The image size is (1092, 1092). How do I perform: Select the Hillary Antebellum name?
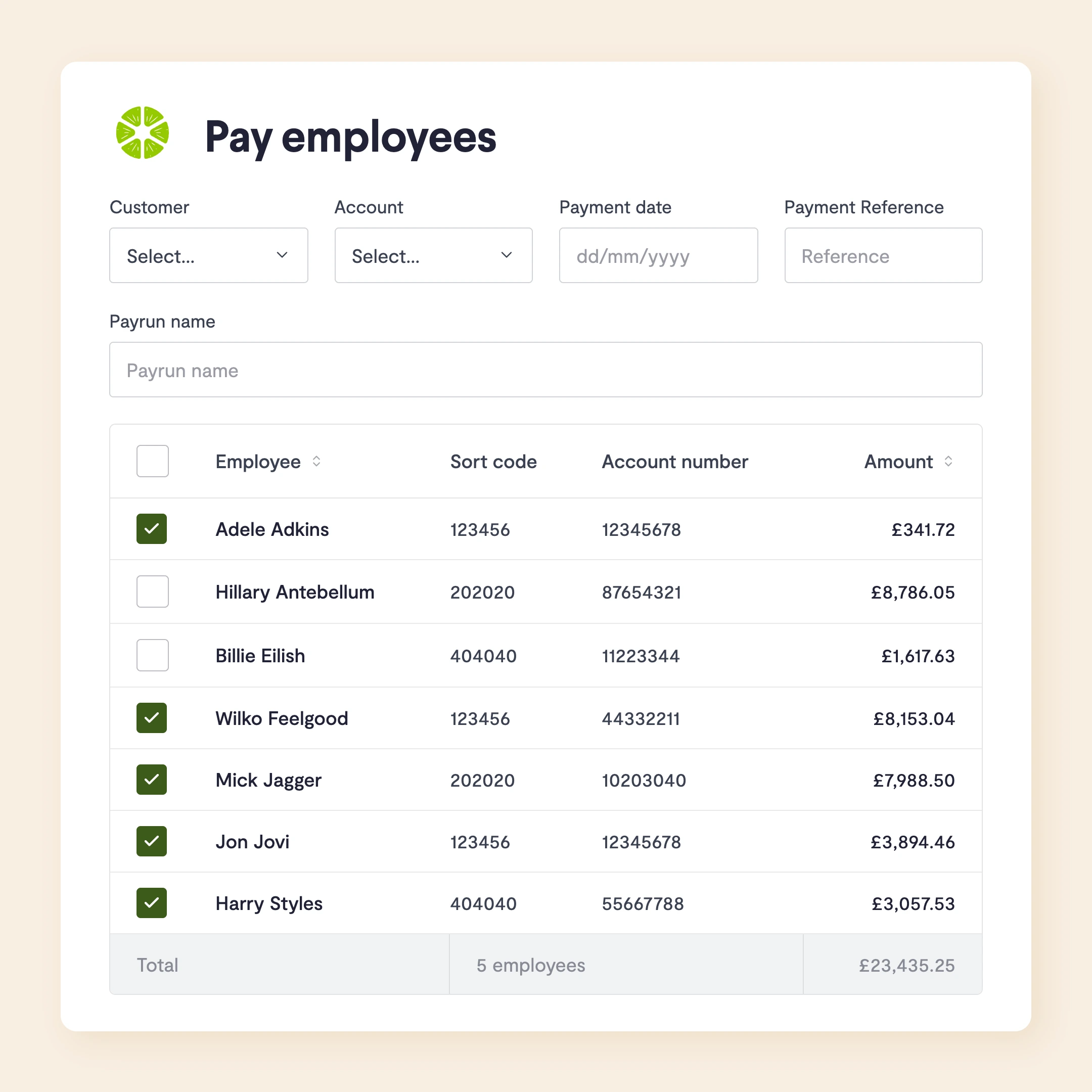pos(295,593)
